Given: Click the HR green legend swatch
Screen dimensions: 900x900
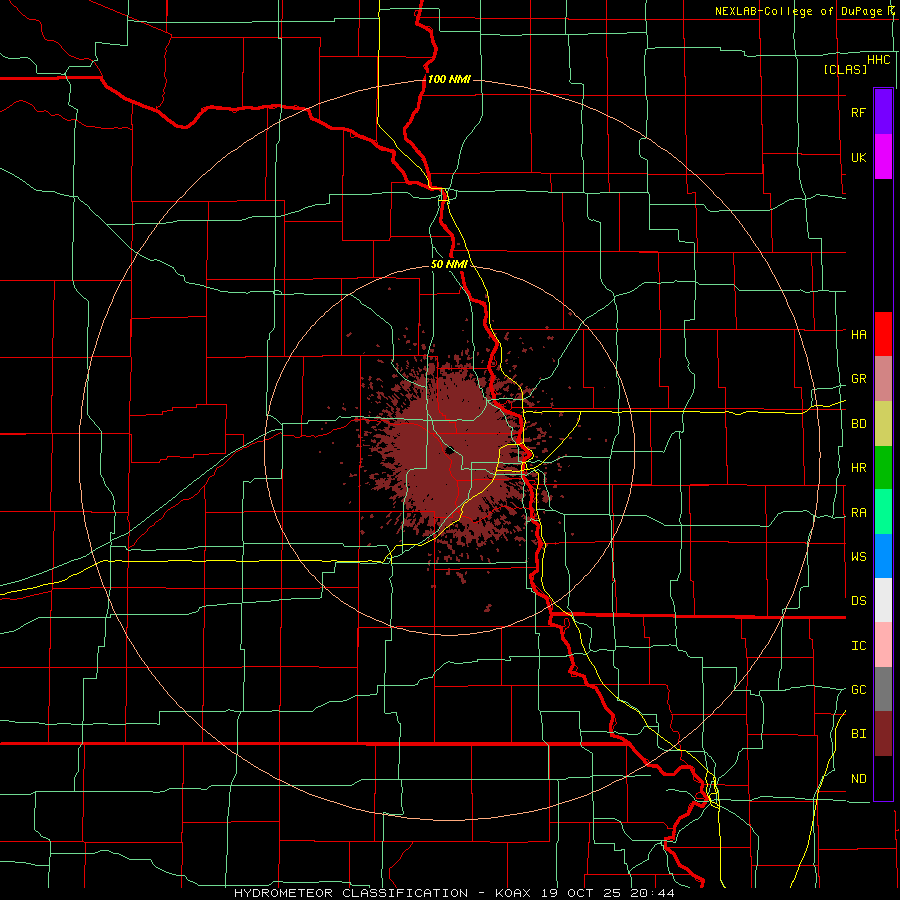Looking at the screenshot, I should (x=883, y=468).
